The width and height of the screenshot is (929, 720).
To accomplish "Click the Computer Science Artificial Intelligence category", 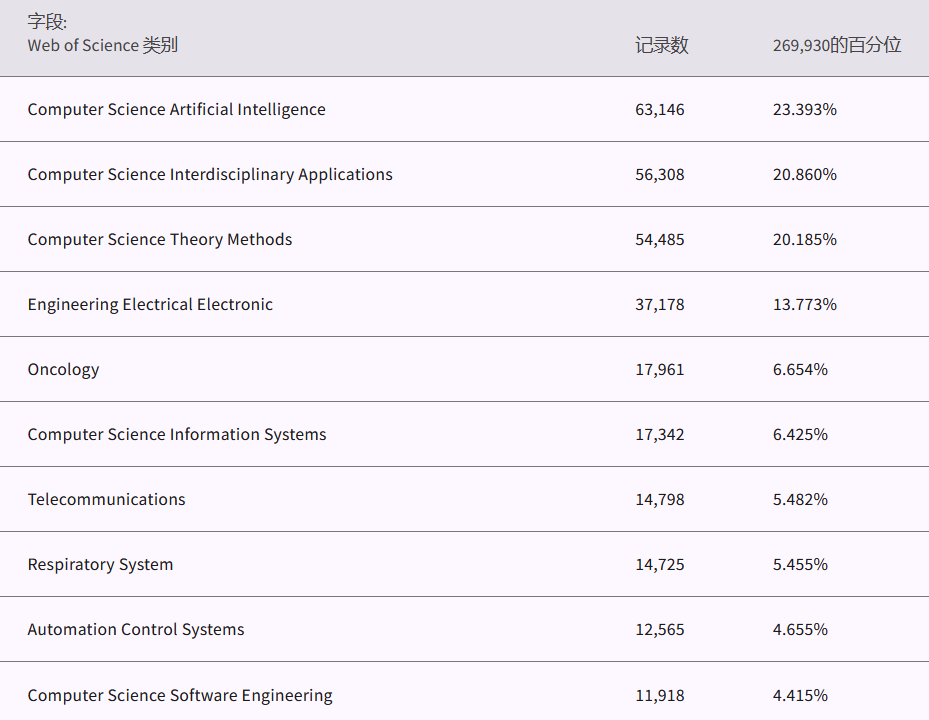I will 176,110.
